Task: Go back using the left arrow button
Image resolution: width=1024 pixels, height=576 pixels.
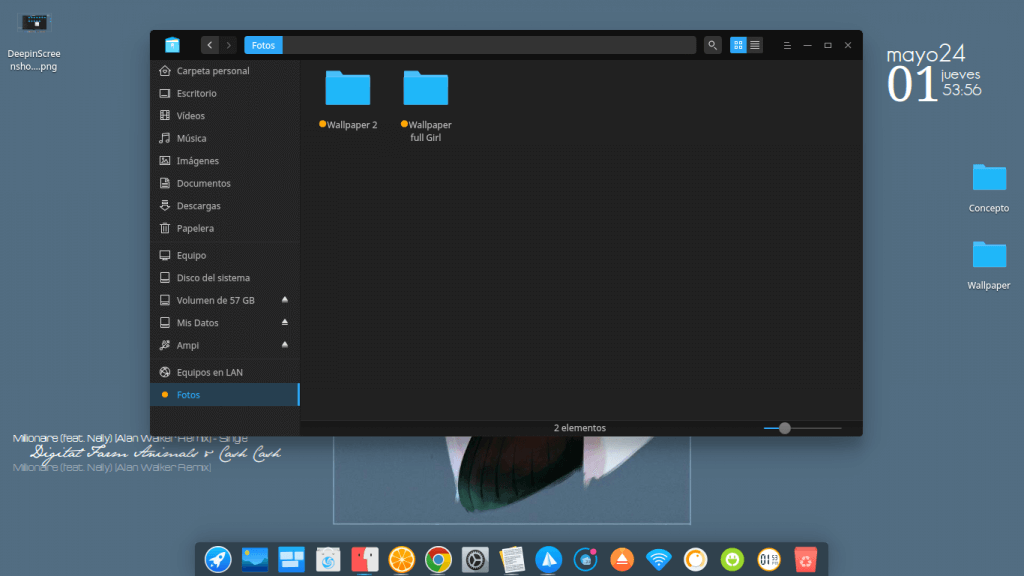Action: click(210, 45)
